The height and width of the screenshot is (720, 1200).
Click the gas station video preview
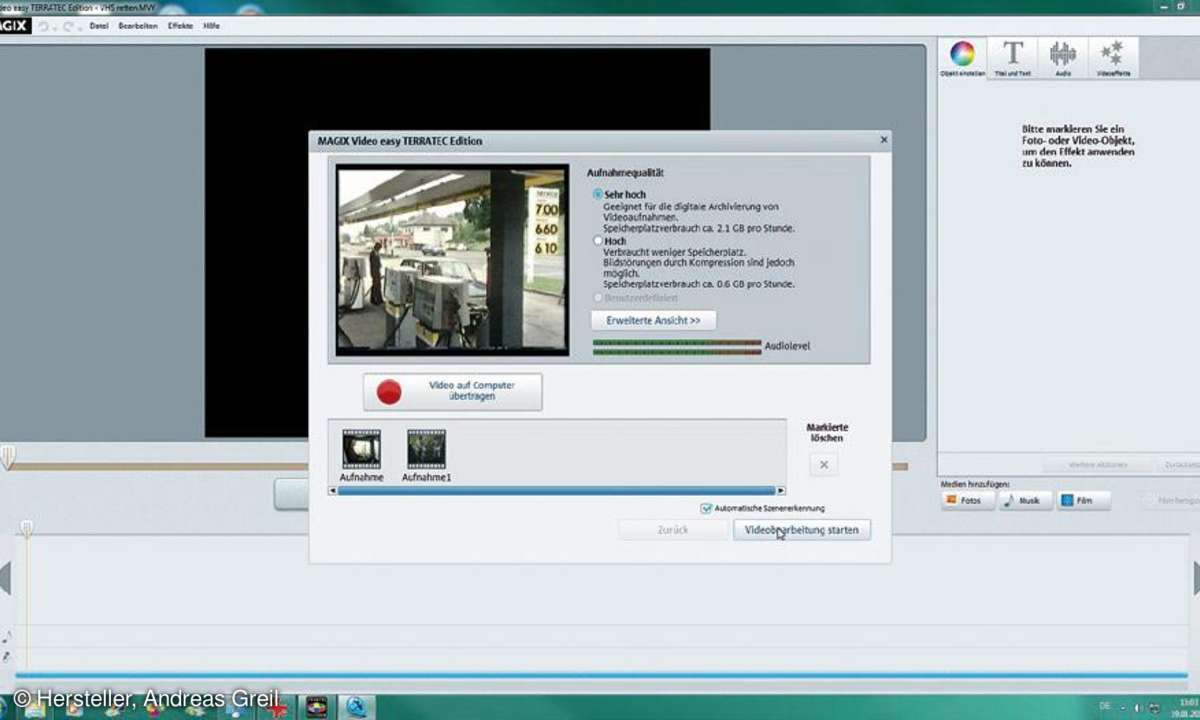pyautogui.click(x=453, y=260)
